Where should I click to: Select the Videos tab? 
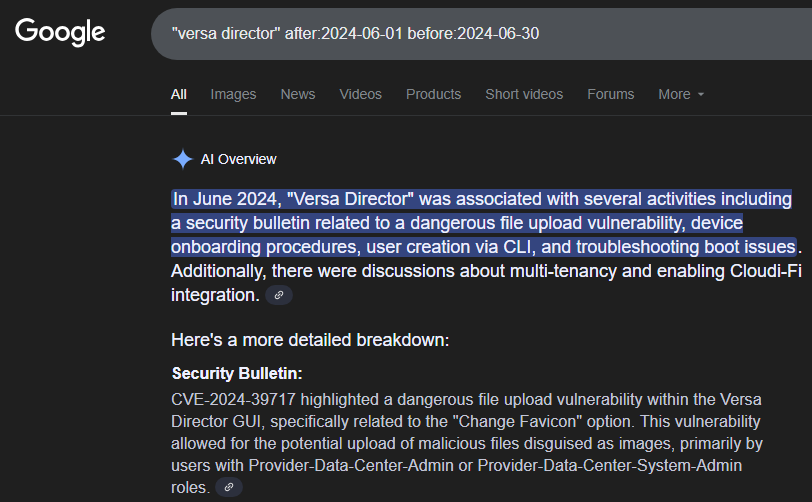click(360, 94)
